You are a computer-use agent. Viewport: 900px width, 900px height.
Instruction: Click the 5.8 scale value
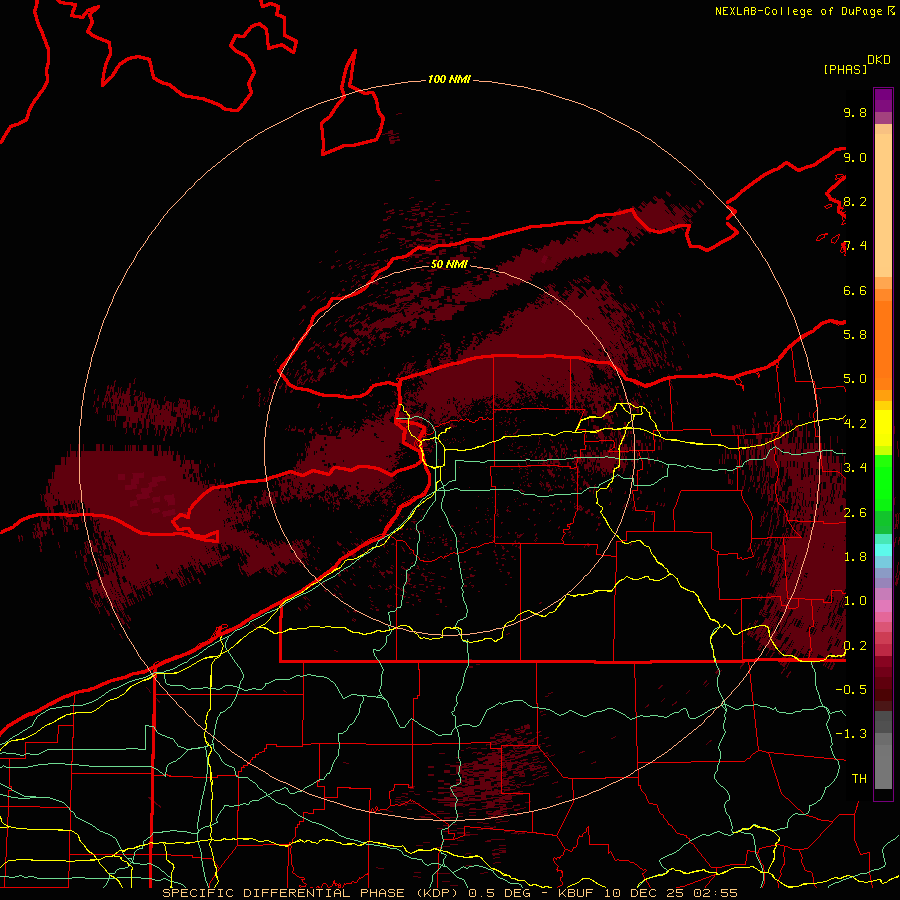pos(855,334)
